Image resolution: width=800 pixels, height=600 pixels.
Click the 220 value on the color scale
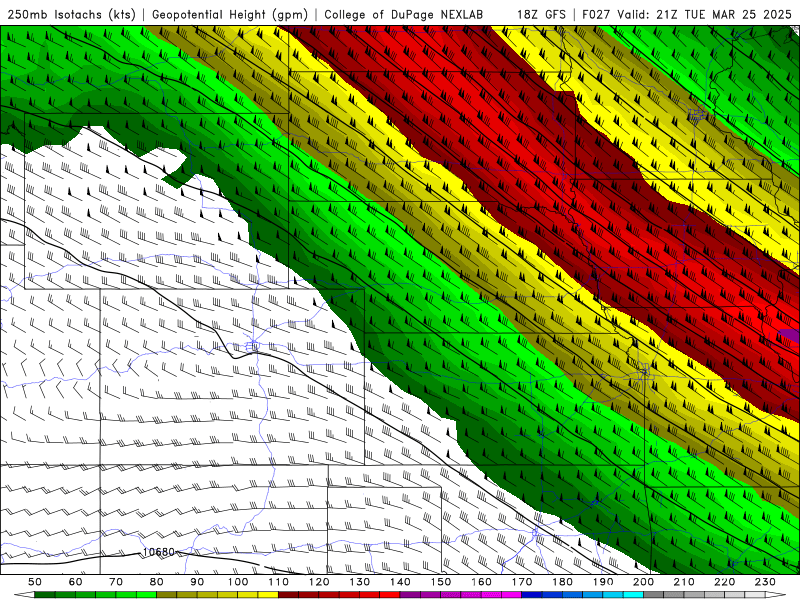click(724, 582)
